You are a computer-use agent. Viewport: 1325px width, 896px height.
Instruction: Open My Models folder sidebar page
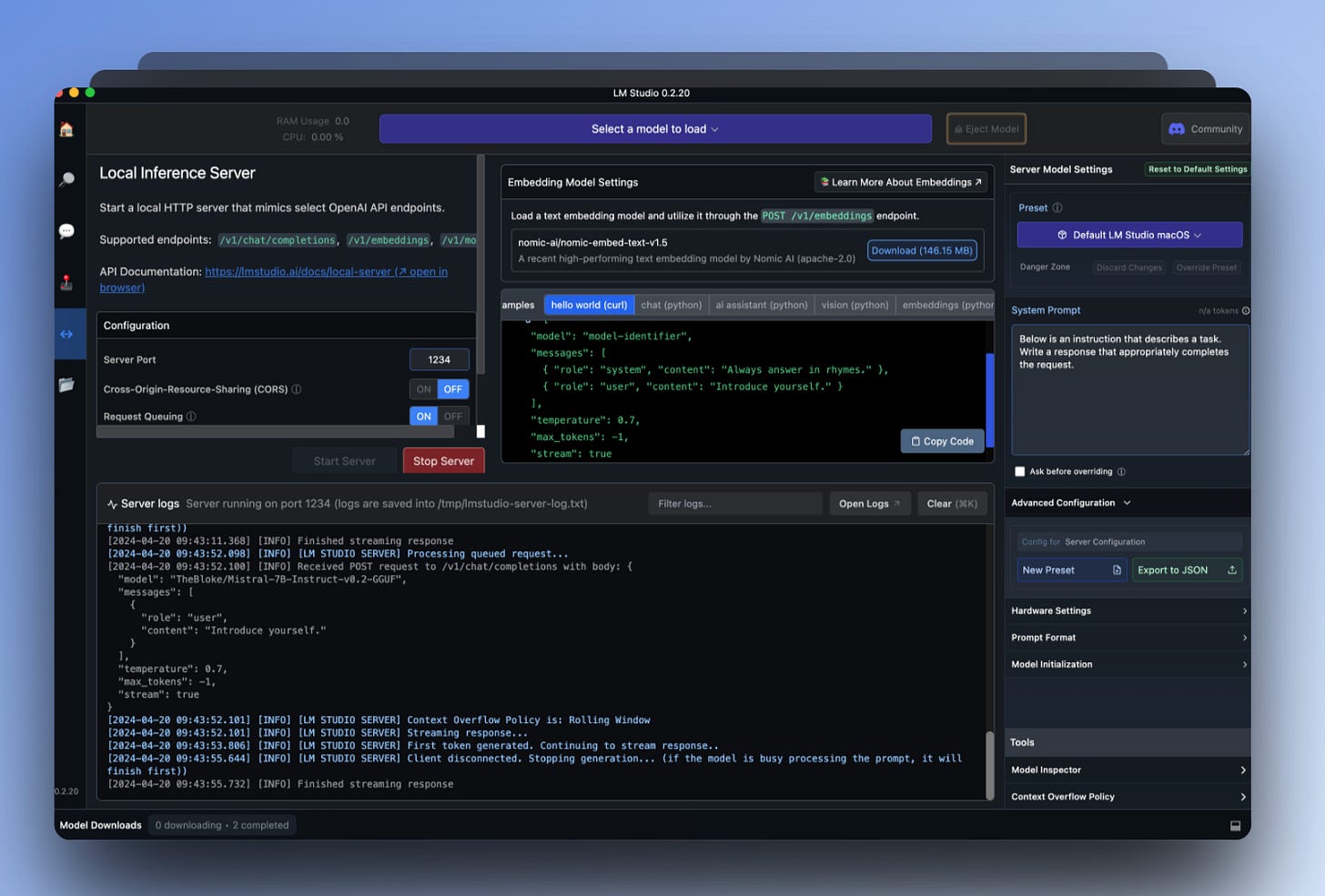pyautogui.click(x=66, y=385)
